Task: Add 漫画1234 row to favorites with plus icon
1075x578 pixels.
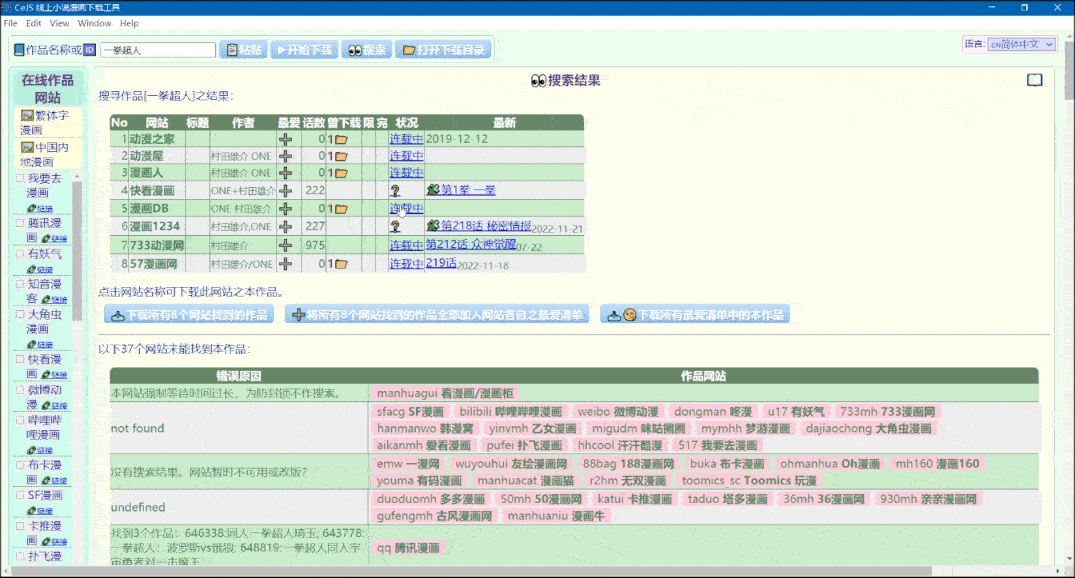Action: pyautogui.click(x=286, y=226)
